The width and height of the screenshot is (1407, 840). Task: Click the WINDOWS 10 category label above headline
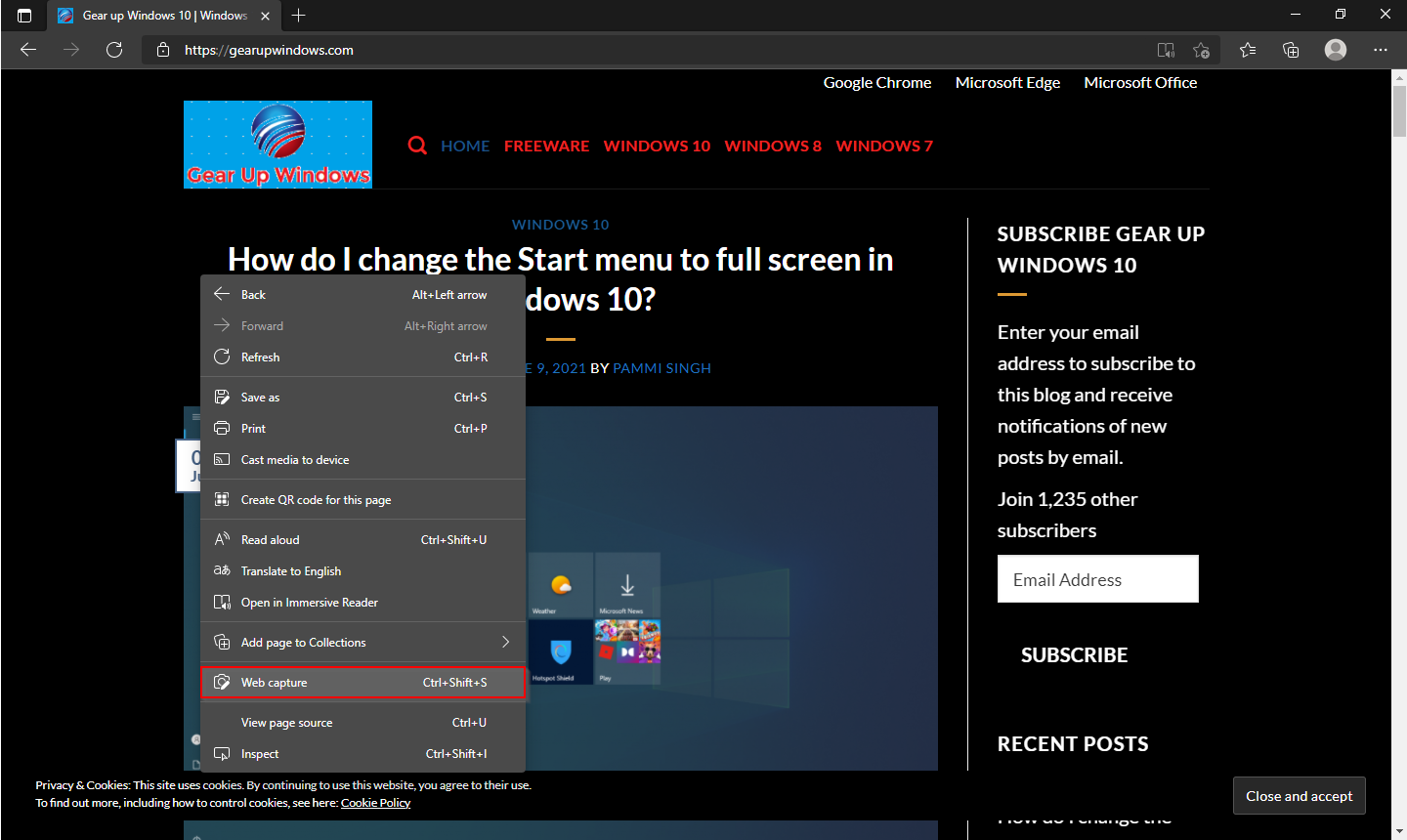point(561,225)
